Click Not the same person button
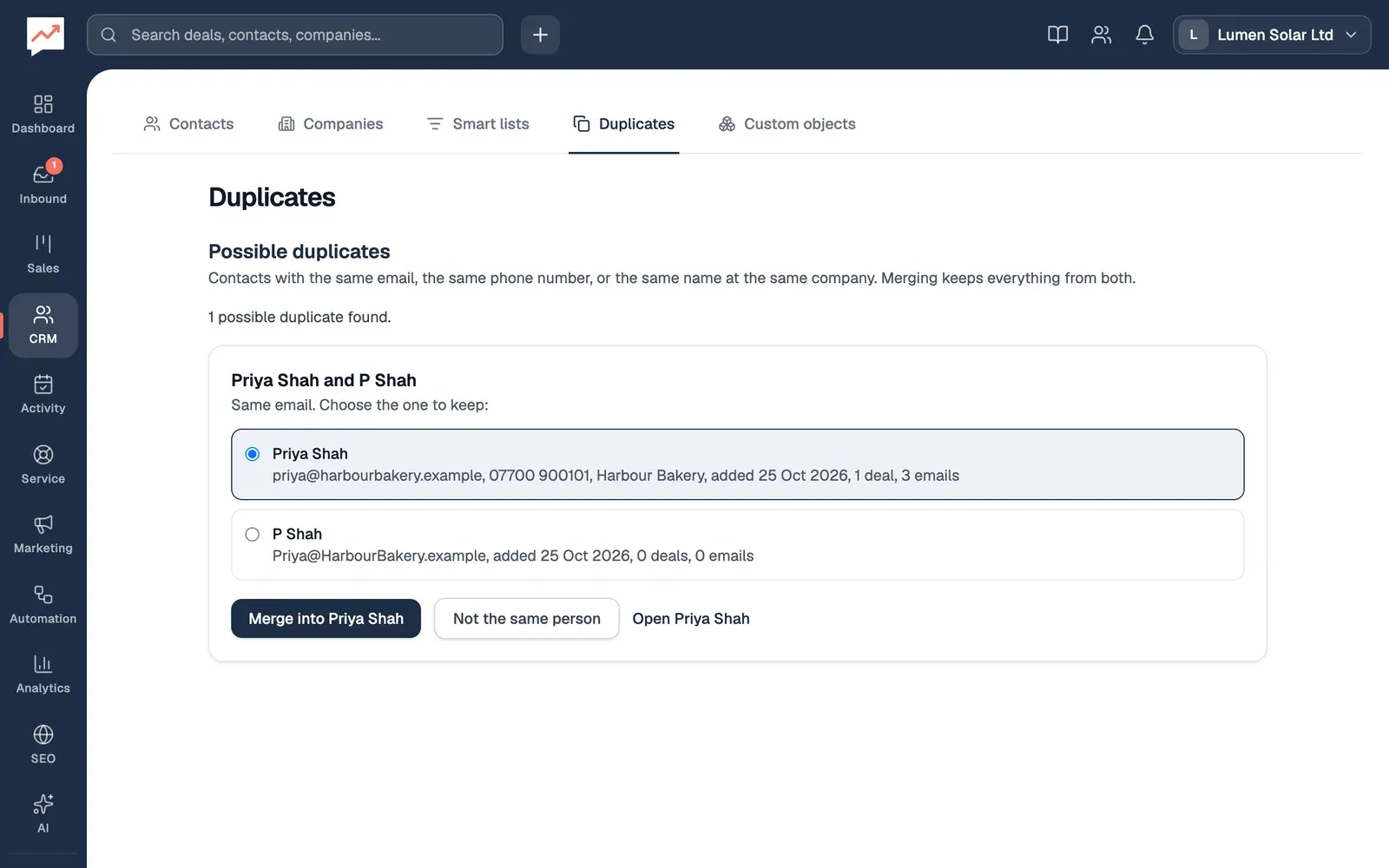 point(526,619)
